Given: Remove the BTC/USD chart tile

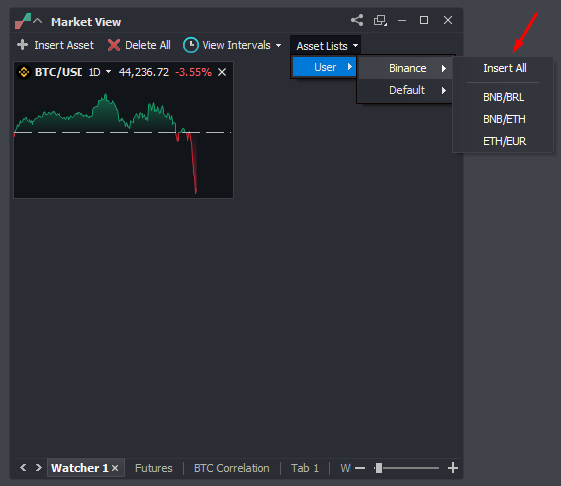Looking at the screenshot, I should click(x=222, y=72).
